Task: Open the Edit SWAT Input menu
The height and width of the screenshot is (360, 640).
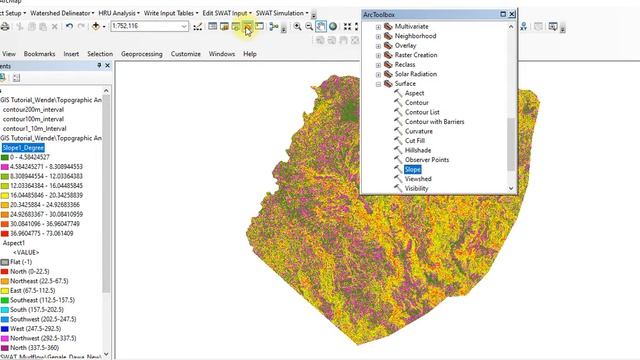Action: tap(227, 13)
